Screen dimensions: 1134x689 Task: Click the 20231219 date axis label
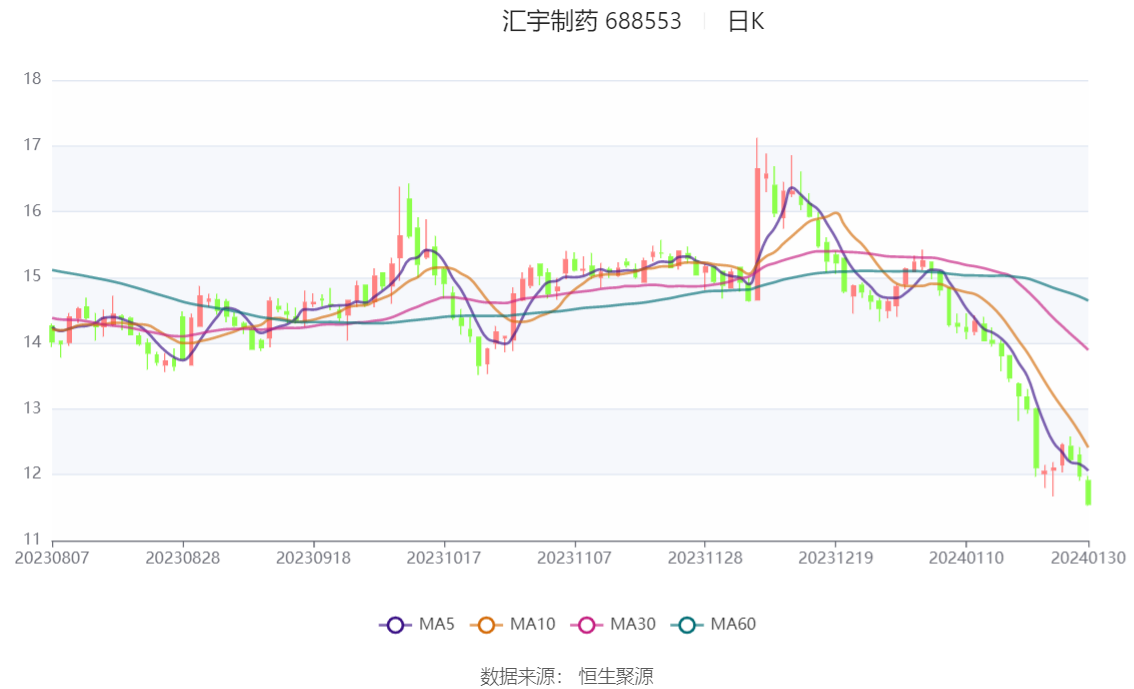[x=835, y=558]
